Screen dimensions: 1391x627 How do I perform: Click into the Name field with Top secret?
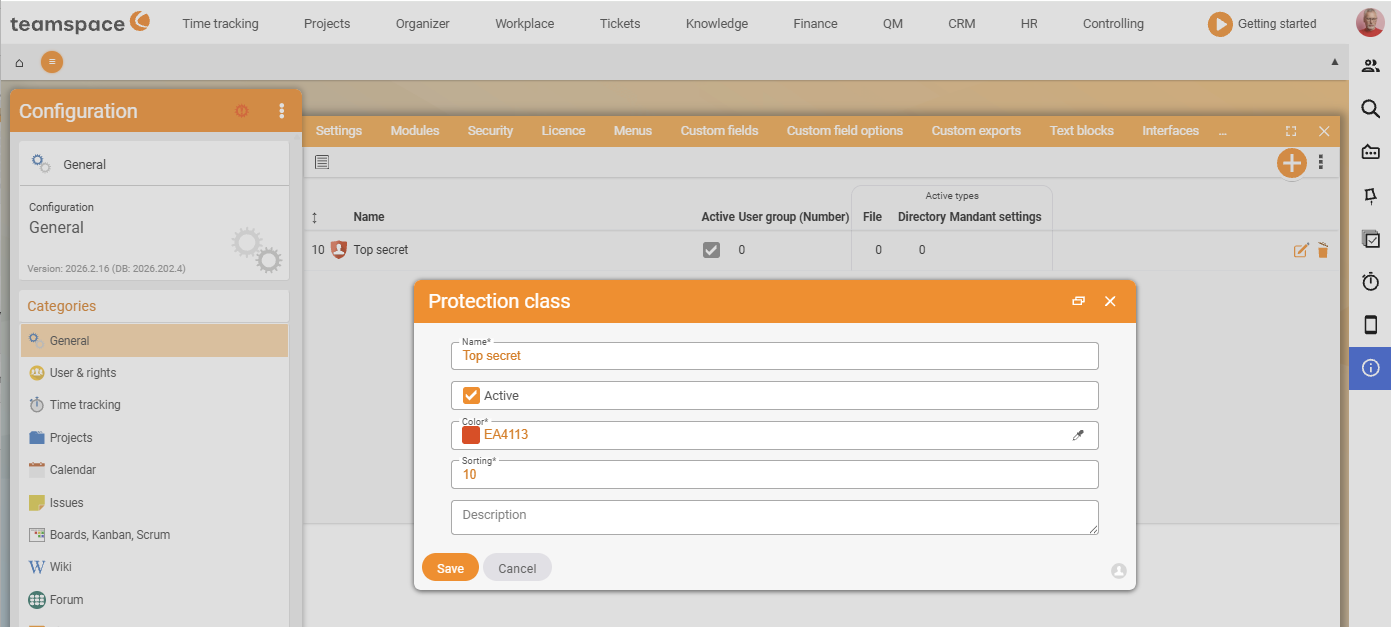click(775, 356)
